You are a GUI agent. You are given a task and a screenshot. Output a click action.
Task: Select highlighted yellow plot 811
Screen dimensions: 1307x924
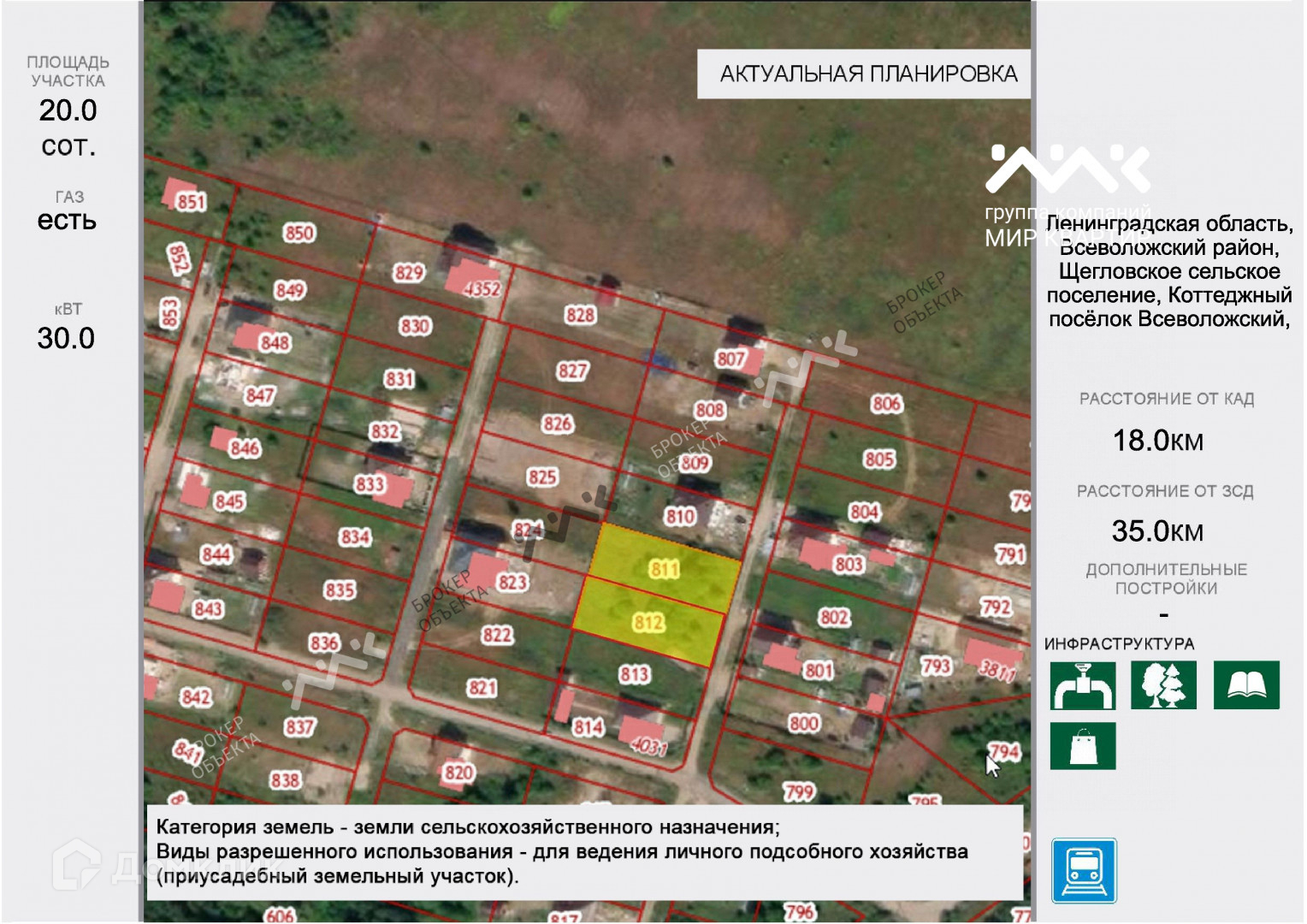665,568
